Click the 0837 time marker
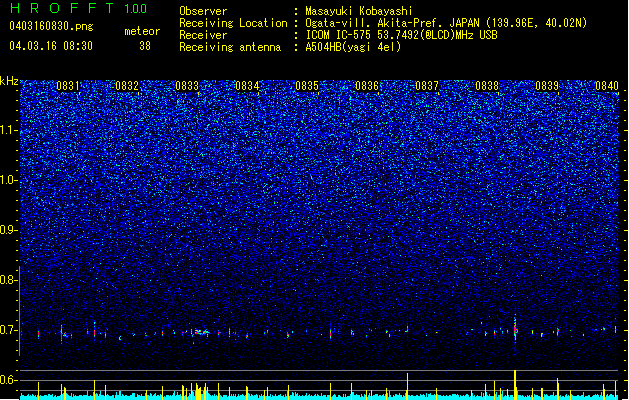The height and width of the screenshot is (400, 629). (x=427, y=86)
